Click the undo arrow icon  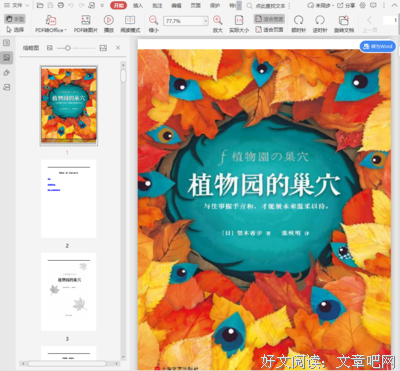point(71,5)
